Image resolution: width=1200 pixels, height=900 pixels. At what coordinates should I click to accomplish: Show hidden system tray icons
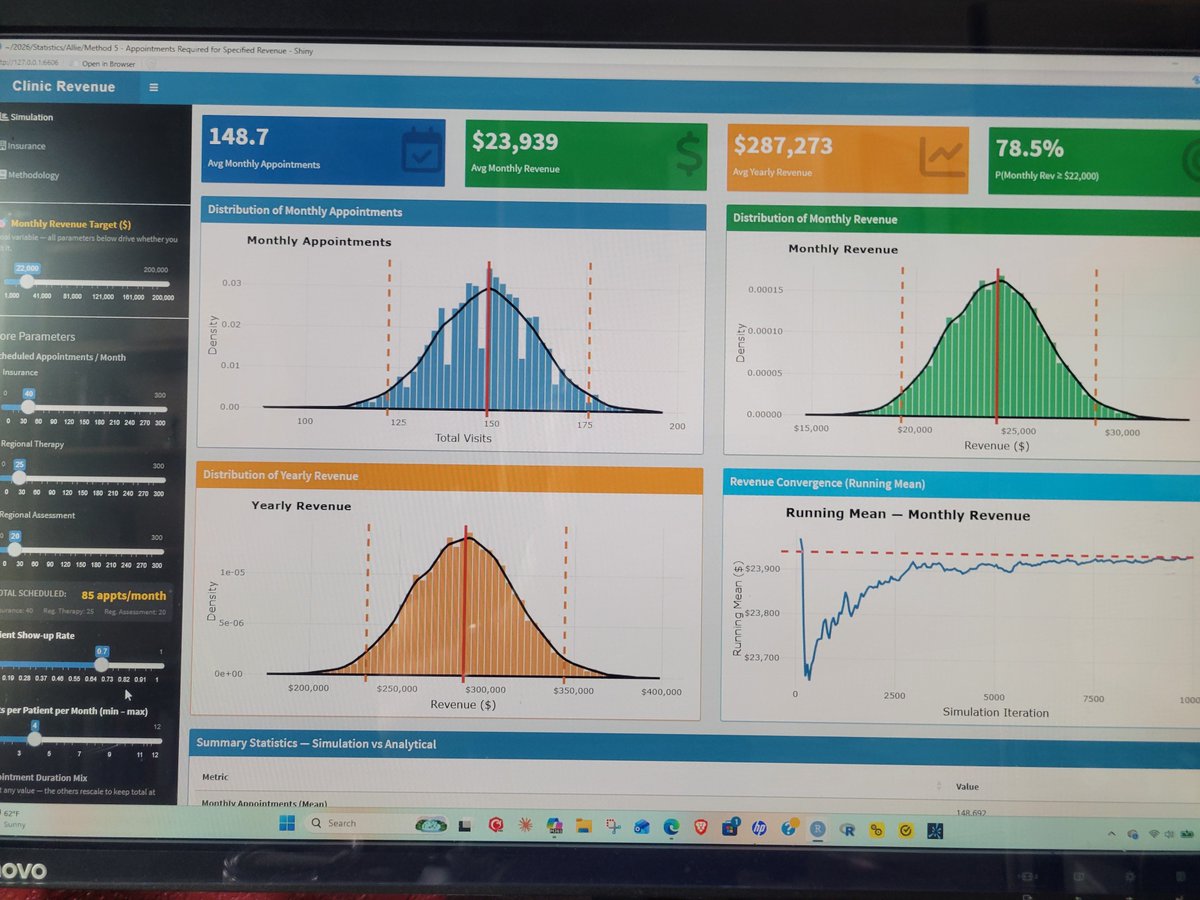(x=1113, y=833)
